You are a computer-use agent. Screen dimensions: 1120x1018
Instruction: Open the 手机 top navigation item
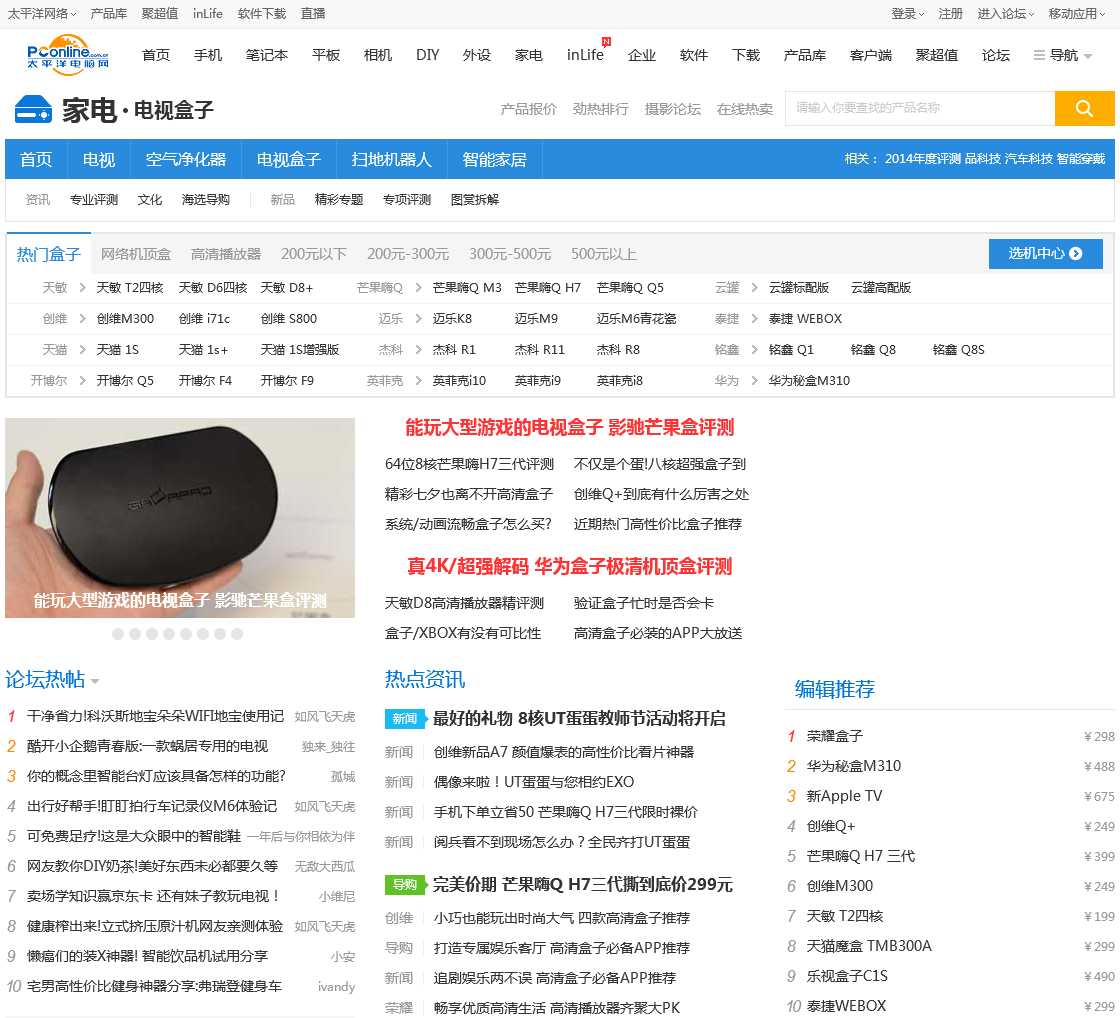(x=208, y=55)
